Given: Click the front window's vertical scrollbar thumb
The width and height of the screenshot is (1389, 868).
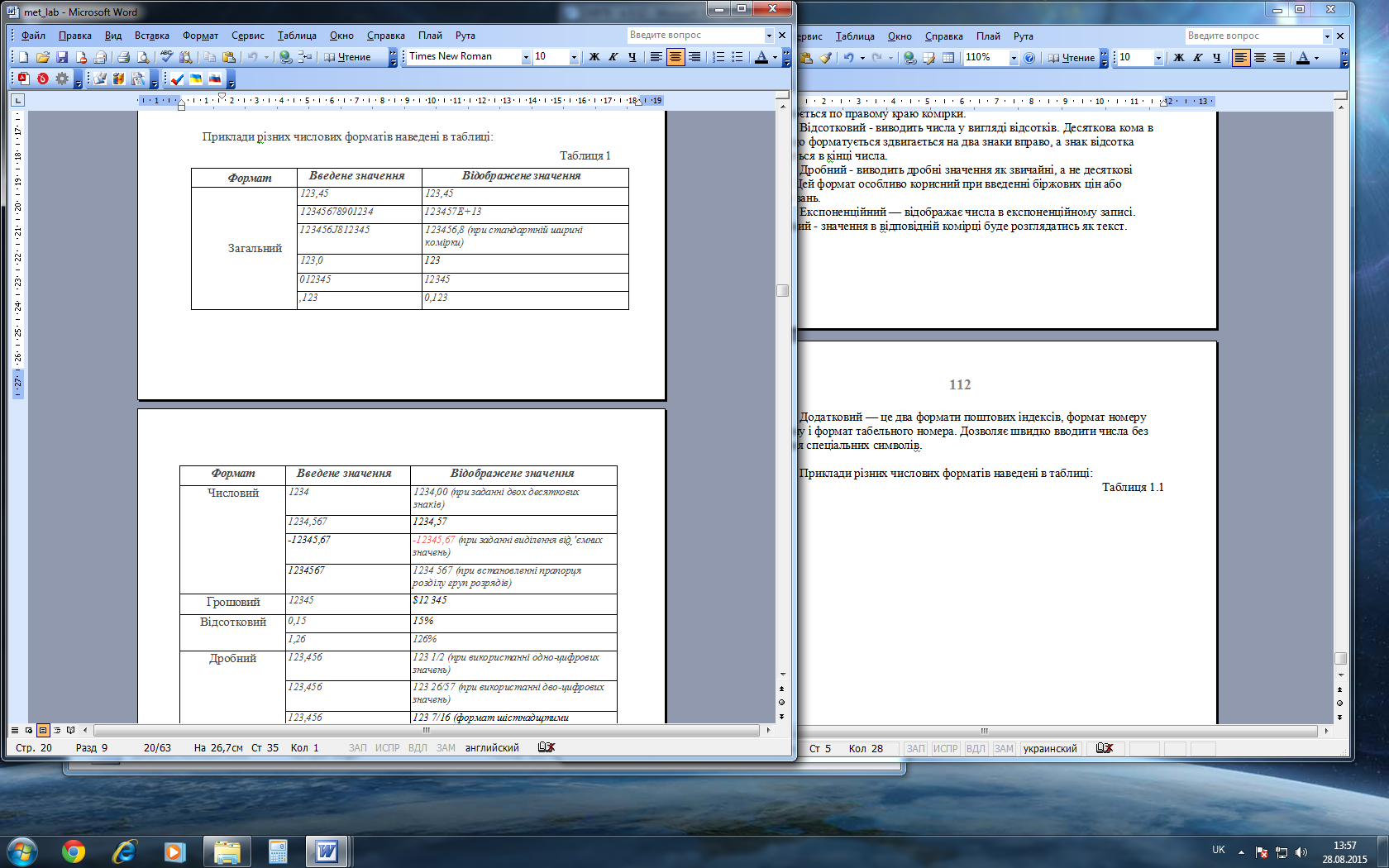Looking at the screenshot, I should click(x=782, y=291).
